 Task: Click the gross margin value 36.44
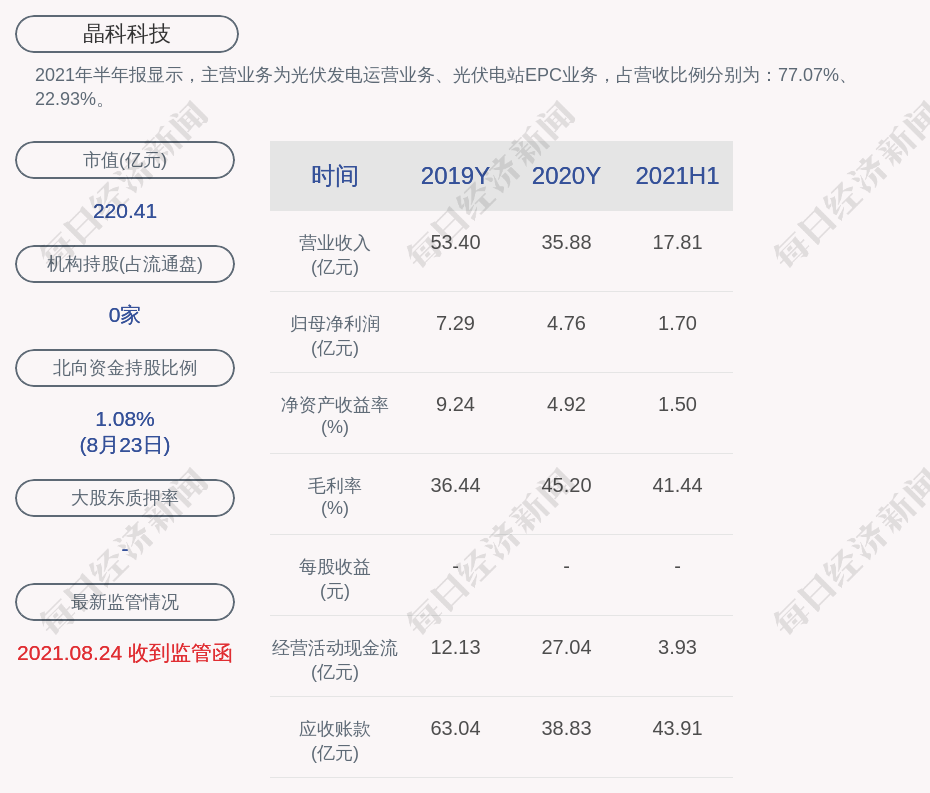[456, 485]
